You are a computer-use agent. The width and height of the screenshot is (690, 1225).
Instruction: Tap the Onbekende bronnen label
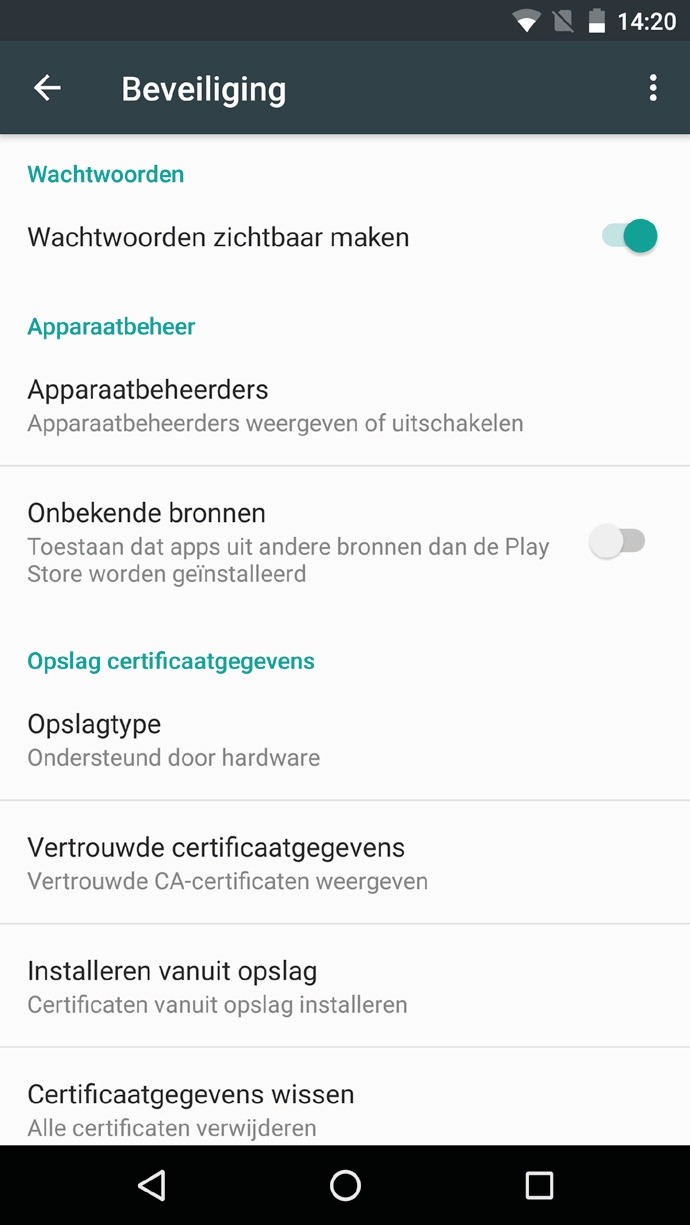(146, 513)
